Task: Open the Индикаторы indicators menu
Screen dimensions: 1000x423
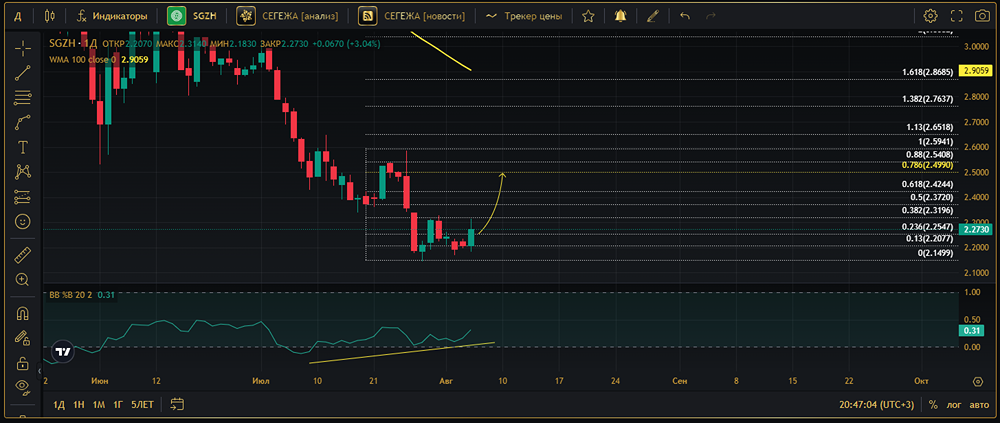Action: pos(111,16)
